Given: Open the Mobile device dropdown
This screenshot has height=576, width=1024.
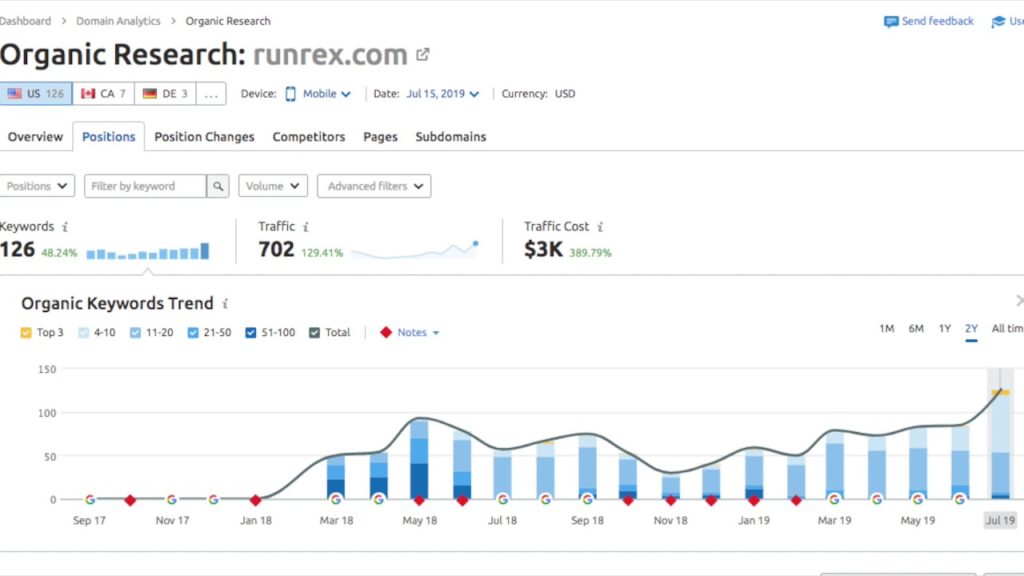Looking at the screenshot, I should pos(327,94).
